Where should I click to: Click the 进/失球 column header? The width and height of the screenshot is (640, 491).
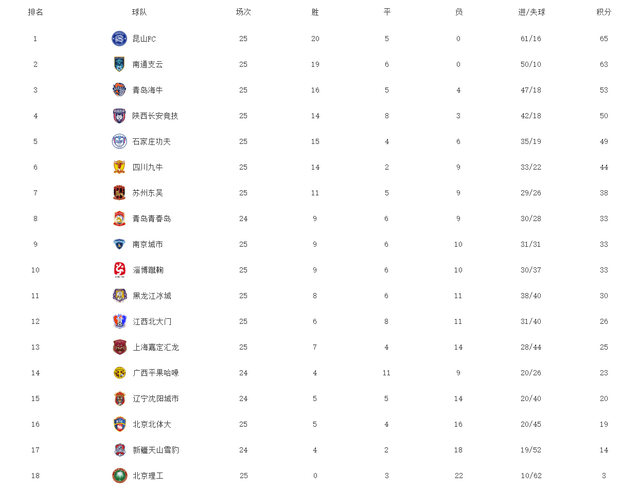tap(531, 12)
